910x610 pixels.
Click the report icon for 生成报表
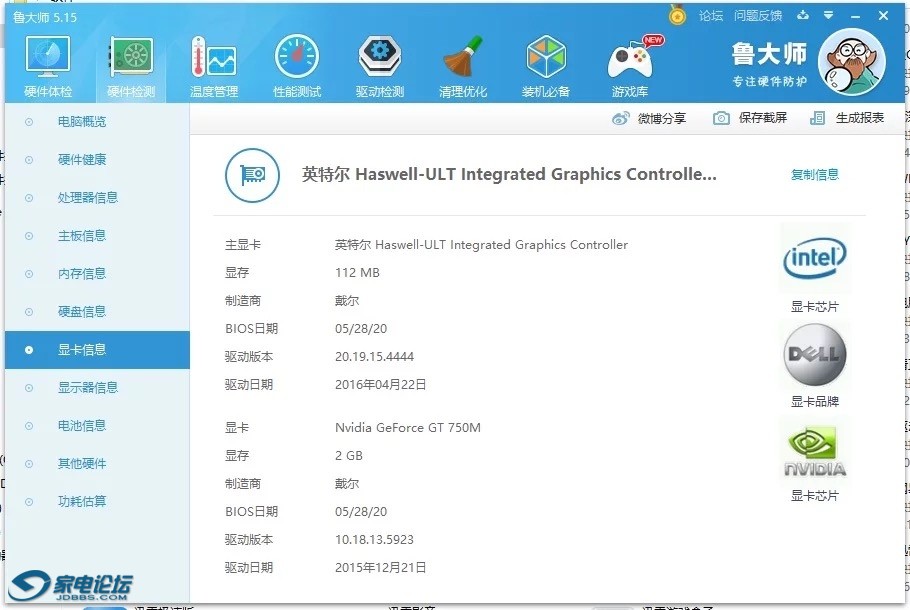(x=817, y=118)
